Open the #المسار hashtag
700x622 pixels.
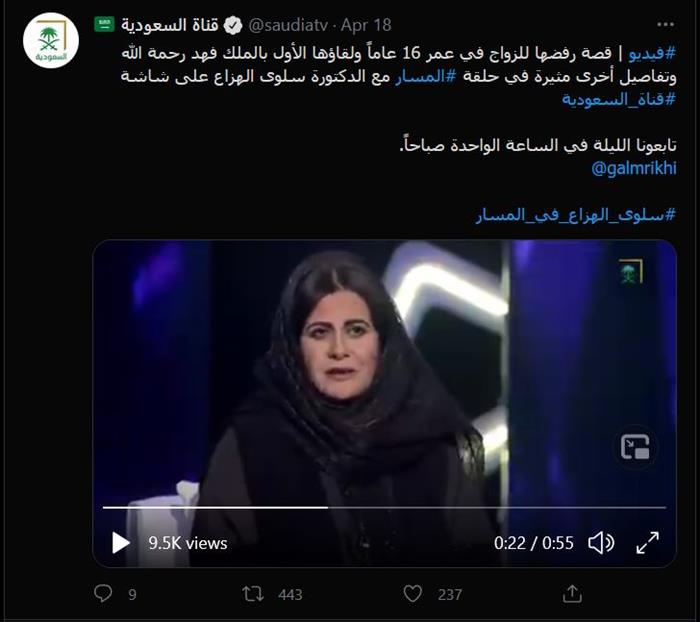coord(426,76)
